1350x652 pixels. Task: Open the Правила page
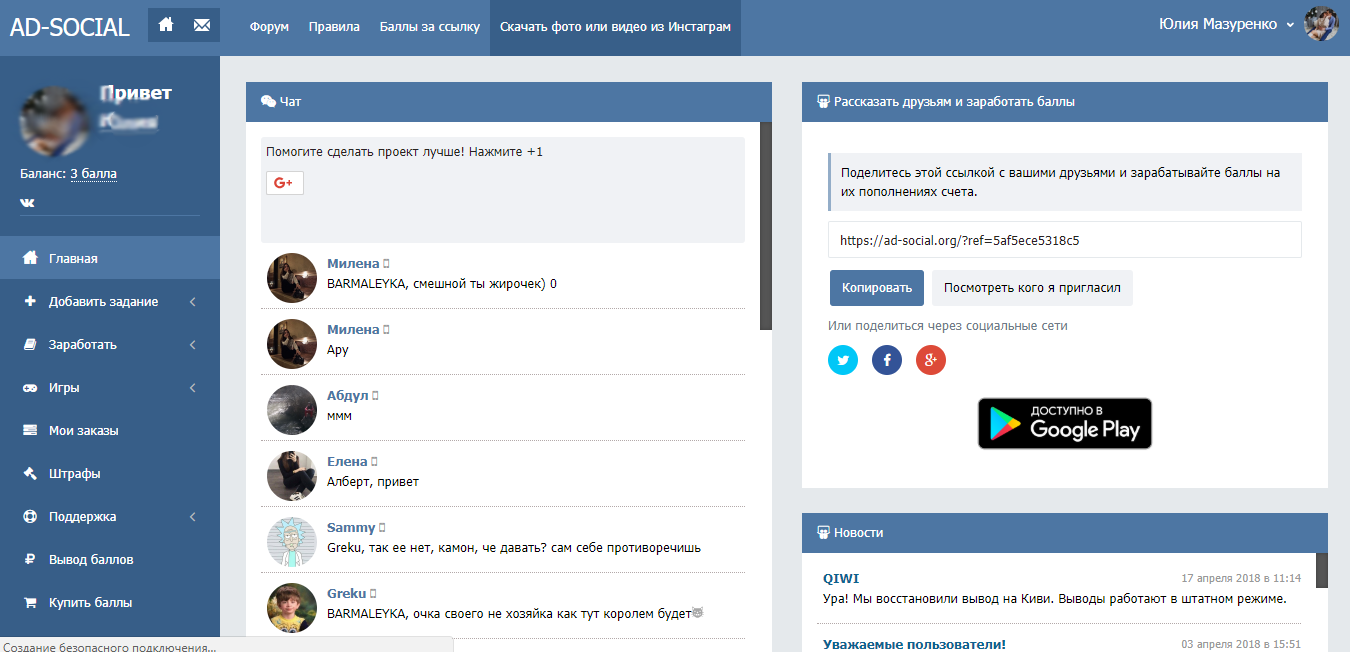click(x=334, y=27)
